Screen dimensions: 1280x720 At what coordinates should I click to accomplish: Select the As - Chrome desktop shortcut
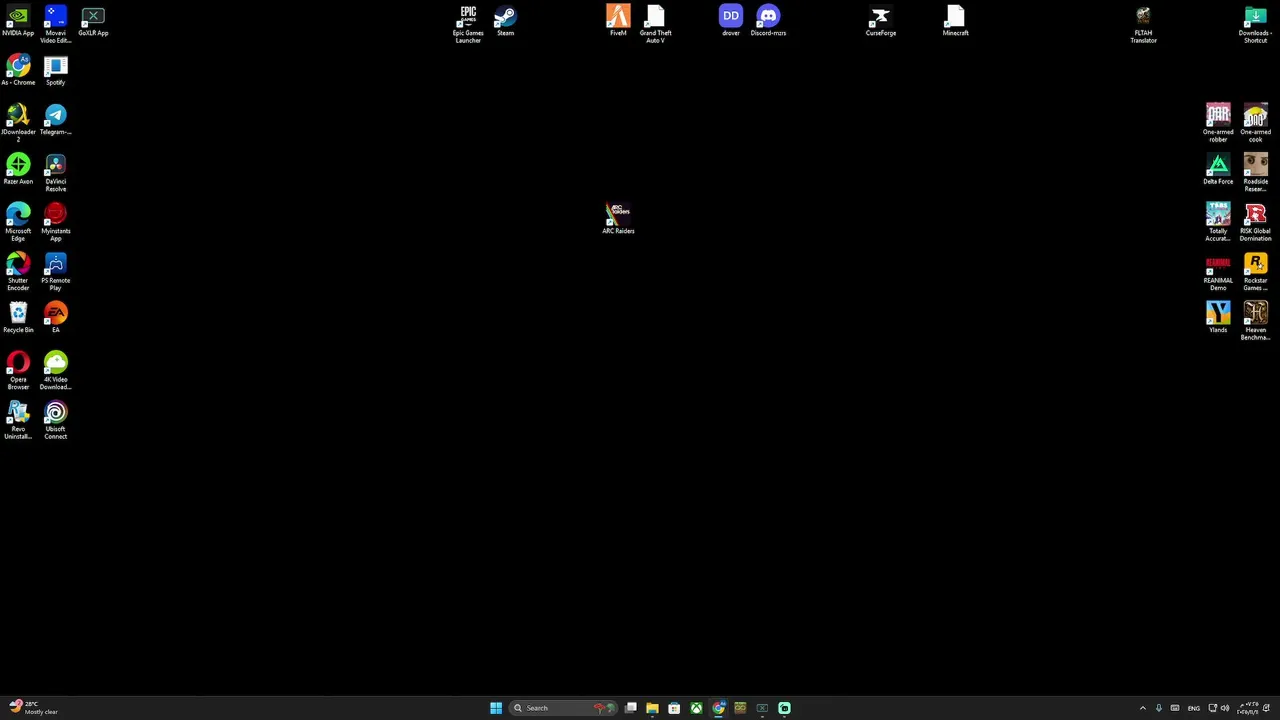tap(18, 71)
